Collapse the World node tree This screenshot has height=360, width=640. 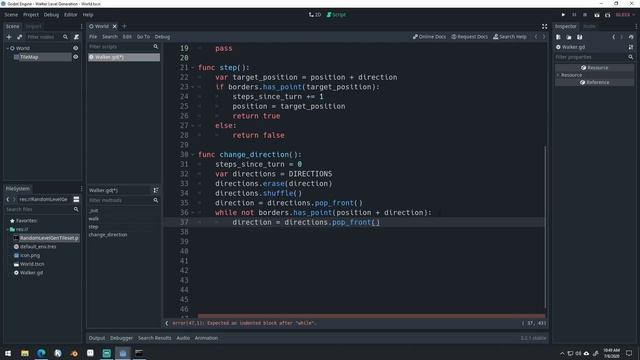(7, 48)
